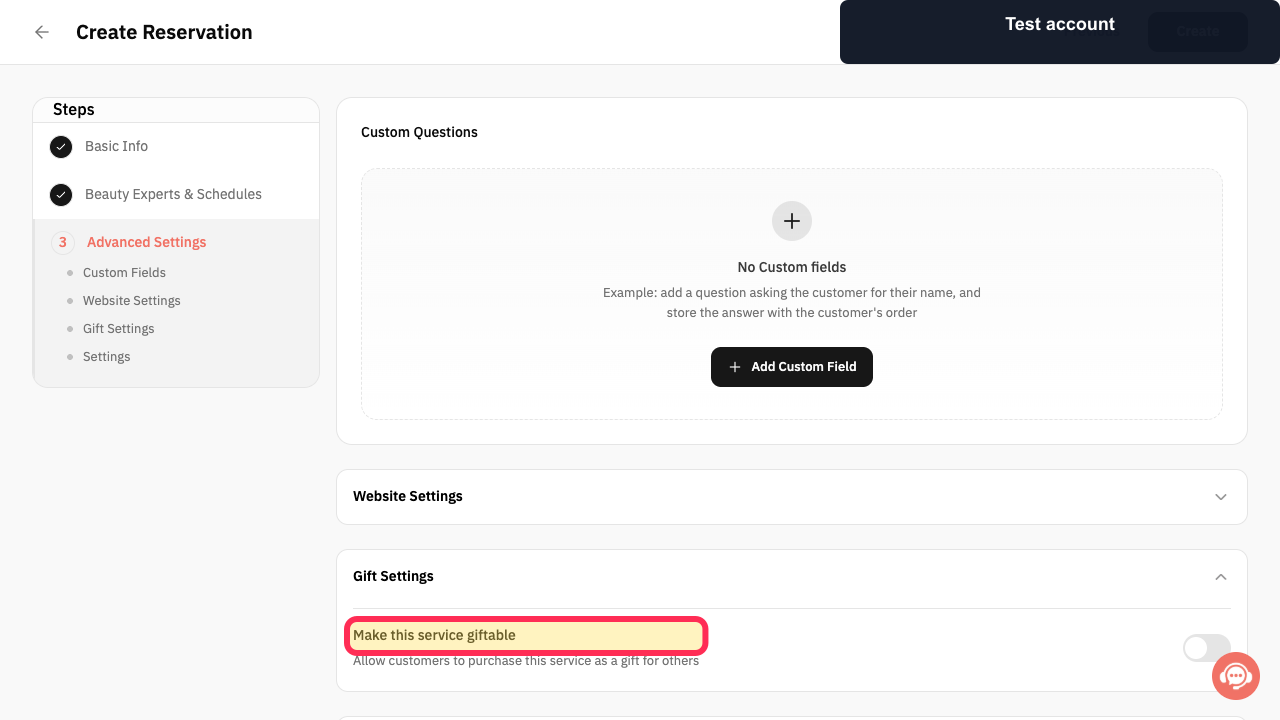
Task: Select the Advanced Settings step
Action: pos(146,242)
